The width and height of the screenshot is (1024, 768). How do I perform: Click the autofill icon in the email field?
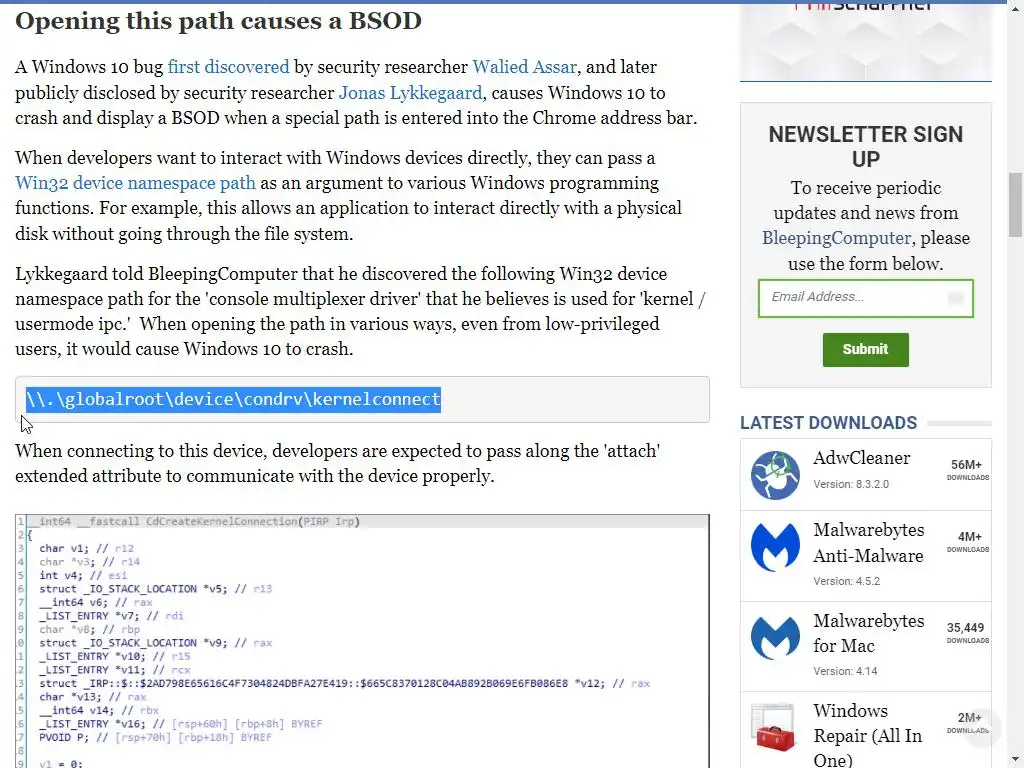[955, 298]
